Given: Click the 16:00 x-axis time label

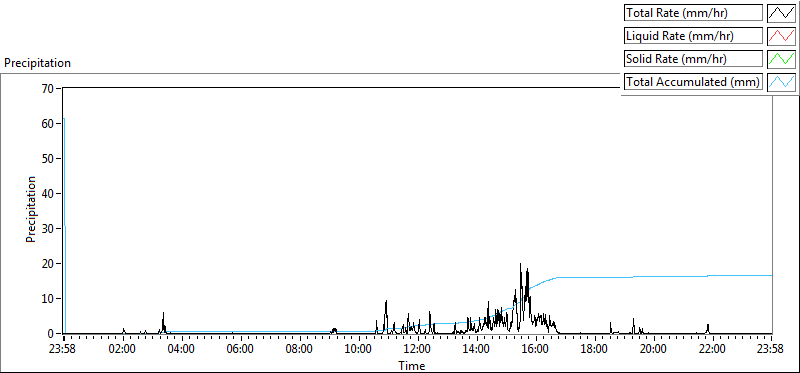Looking at the screenshot, I should pyautogui.click(x=535, y=350).
